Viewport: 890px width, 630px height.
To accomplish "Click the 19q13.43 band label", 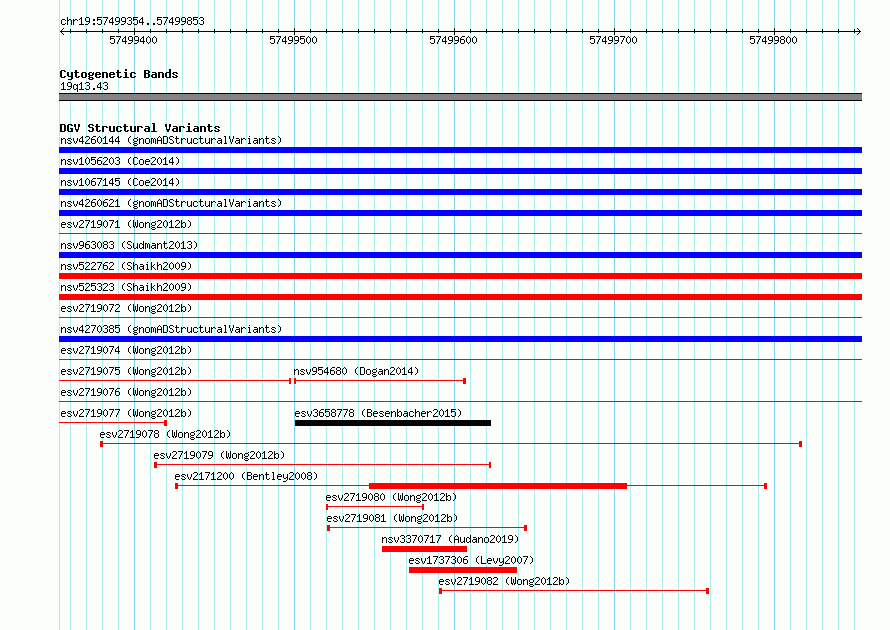I will (x=84, y=86).
